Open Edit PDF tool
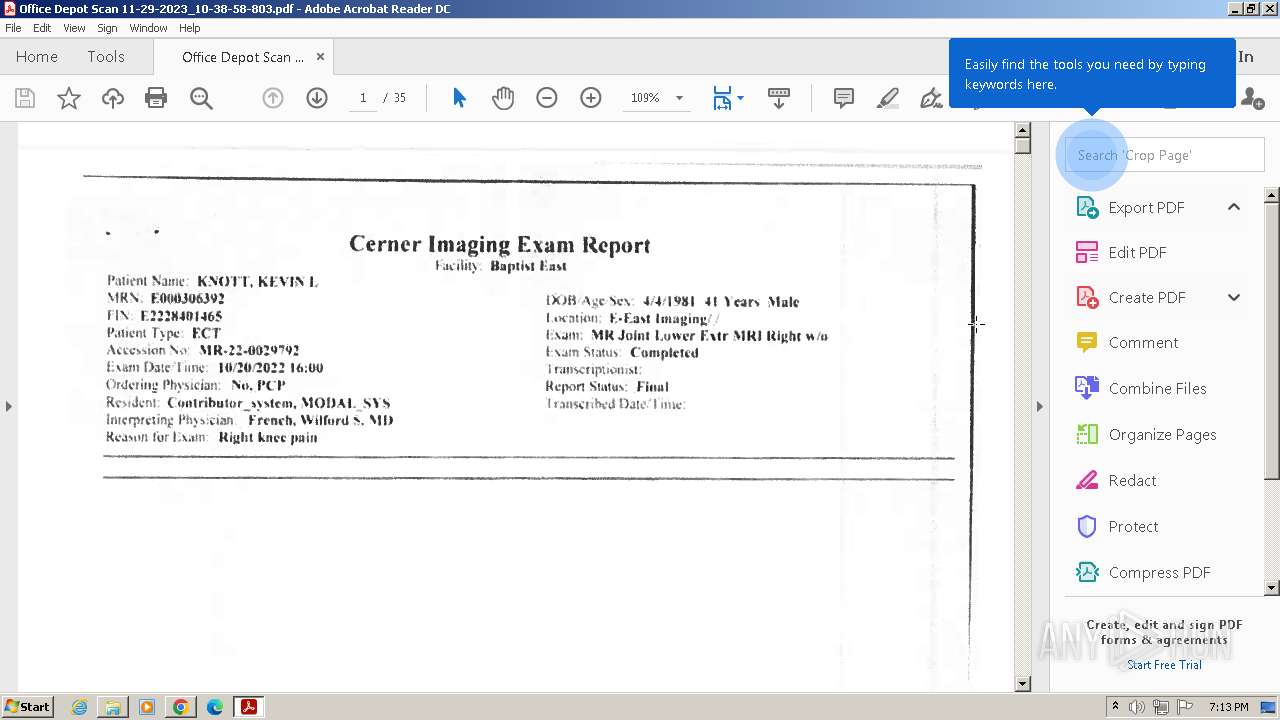The width and height of the screenshot is (1280, 720). pyautogui.click(x=1137, y=252)
